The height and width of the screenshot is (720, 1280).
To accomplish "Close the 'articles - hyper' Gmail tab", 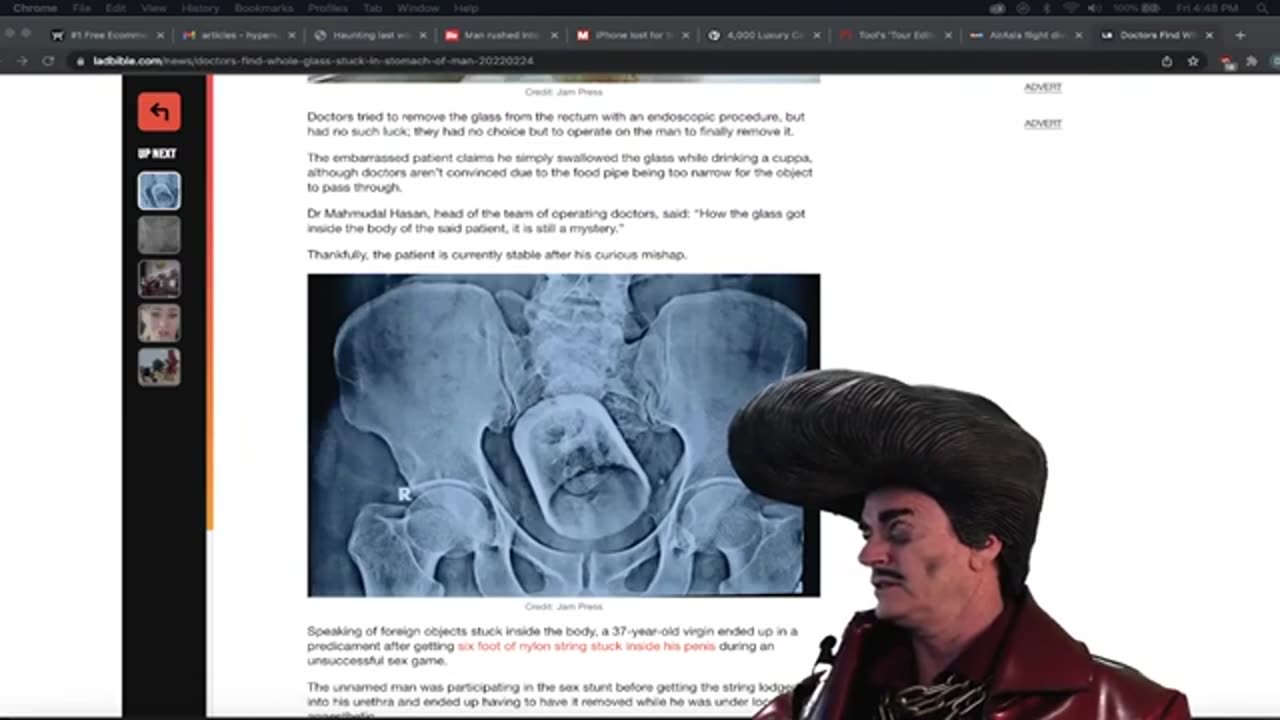I will point(292,35).
